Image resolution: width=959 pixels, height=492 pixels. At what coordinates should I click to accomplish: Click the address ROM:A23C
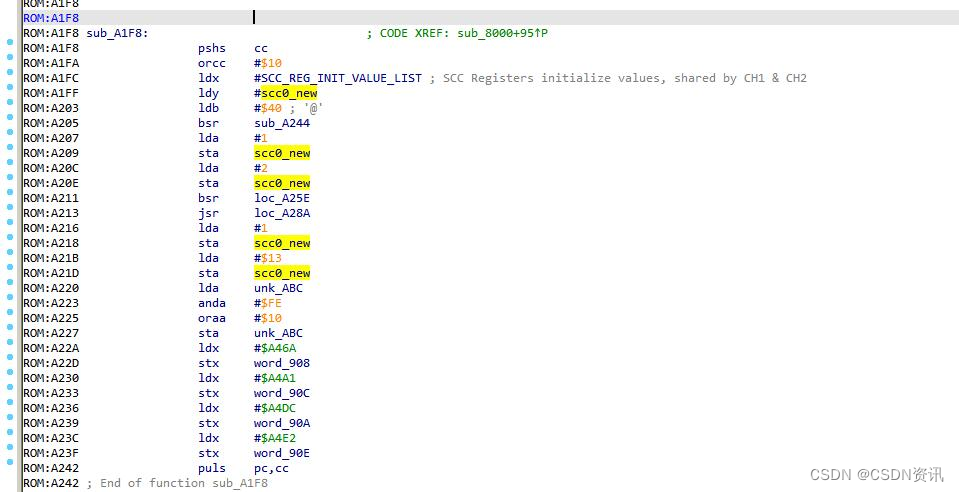click(51, 438)
